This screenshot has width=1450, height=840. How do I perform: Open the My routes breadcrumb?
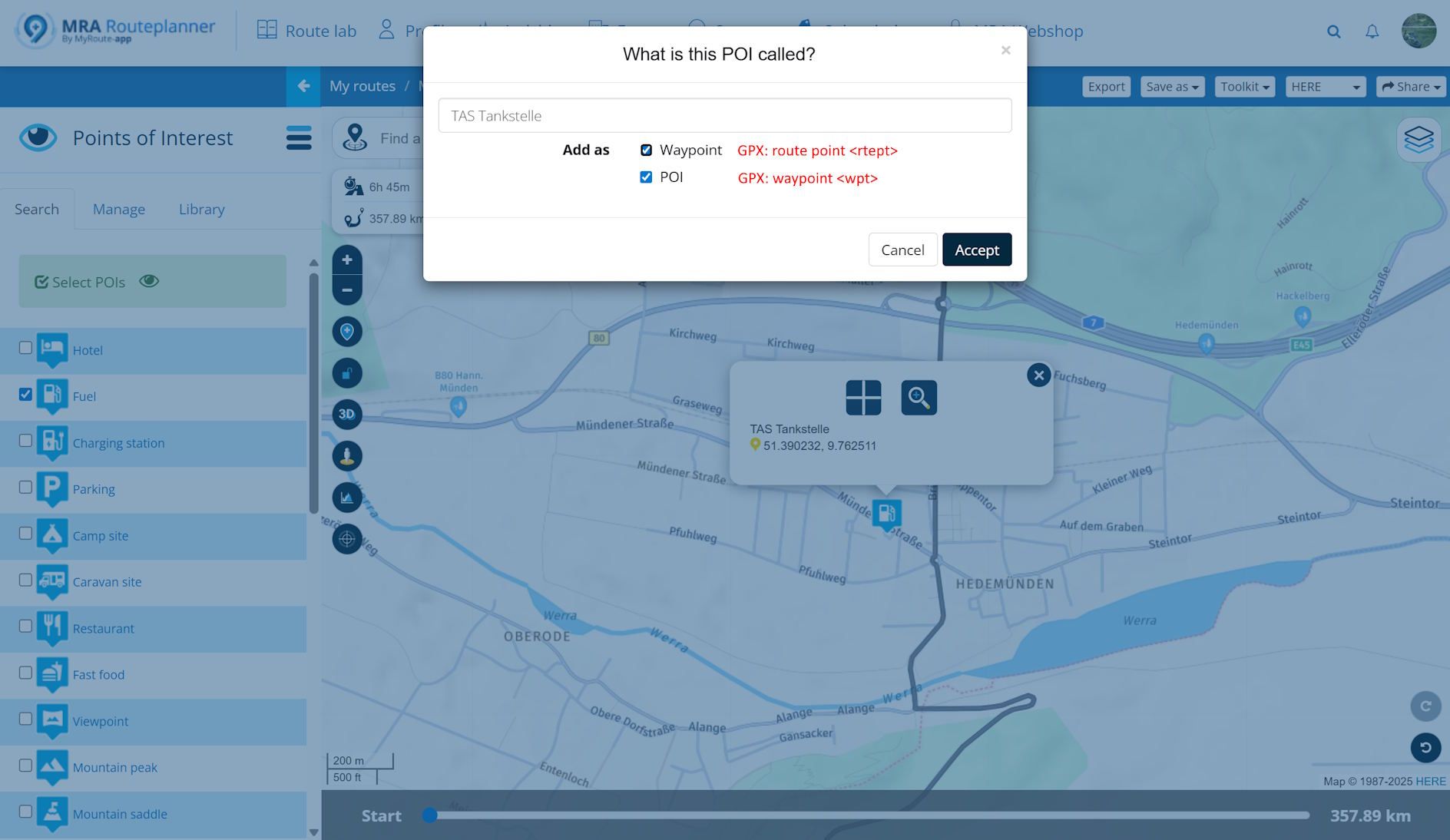pos(362,86)
